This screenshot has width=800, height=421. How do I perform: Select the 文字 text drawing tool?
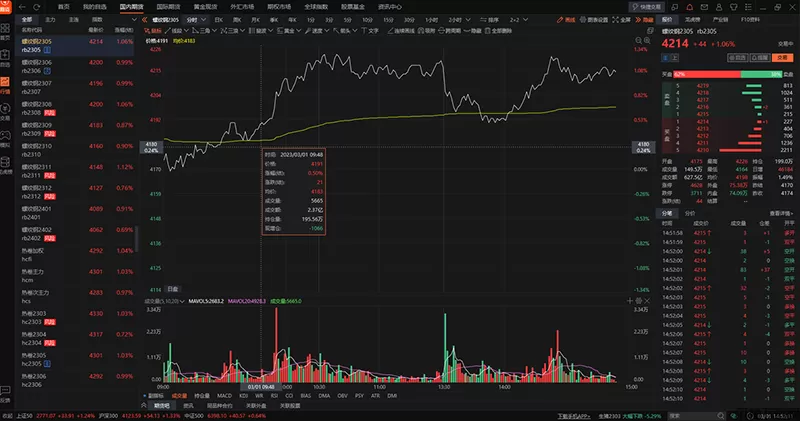coord(370,31)
